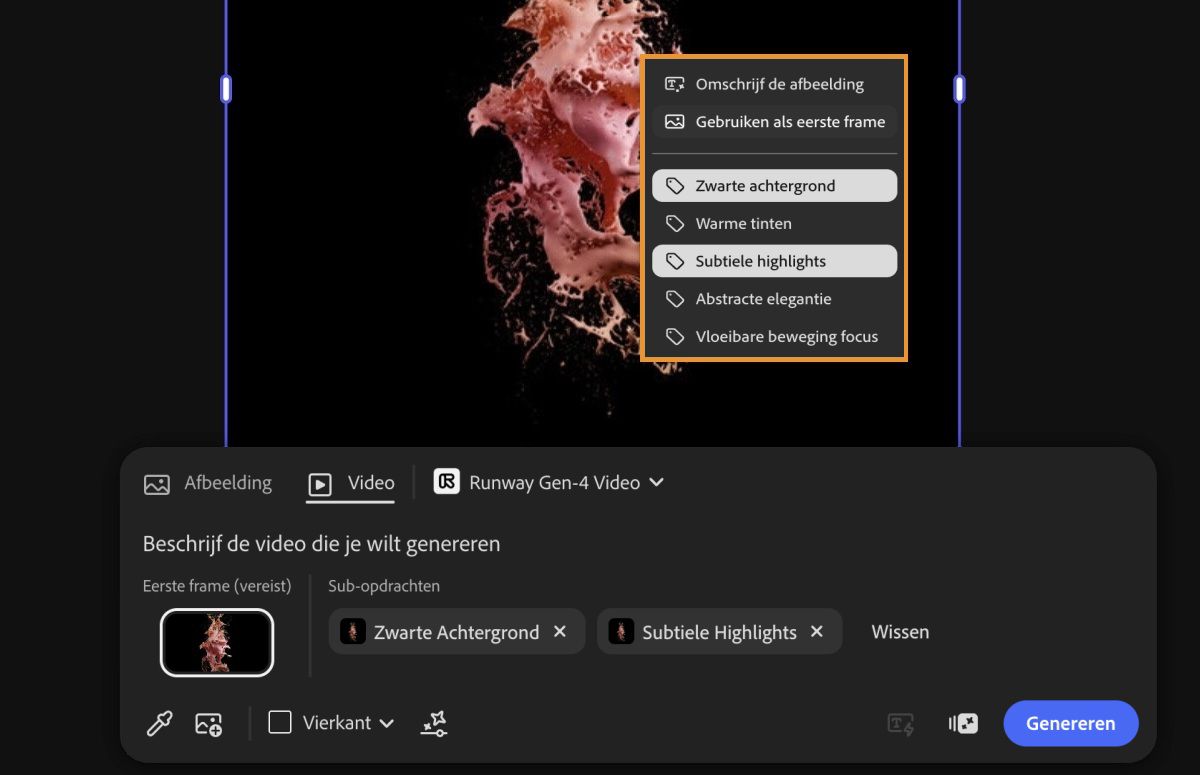Click the square aspect ratio icon
The height and width of the screenshot is (775, 1200).
coord(280,722)
